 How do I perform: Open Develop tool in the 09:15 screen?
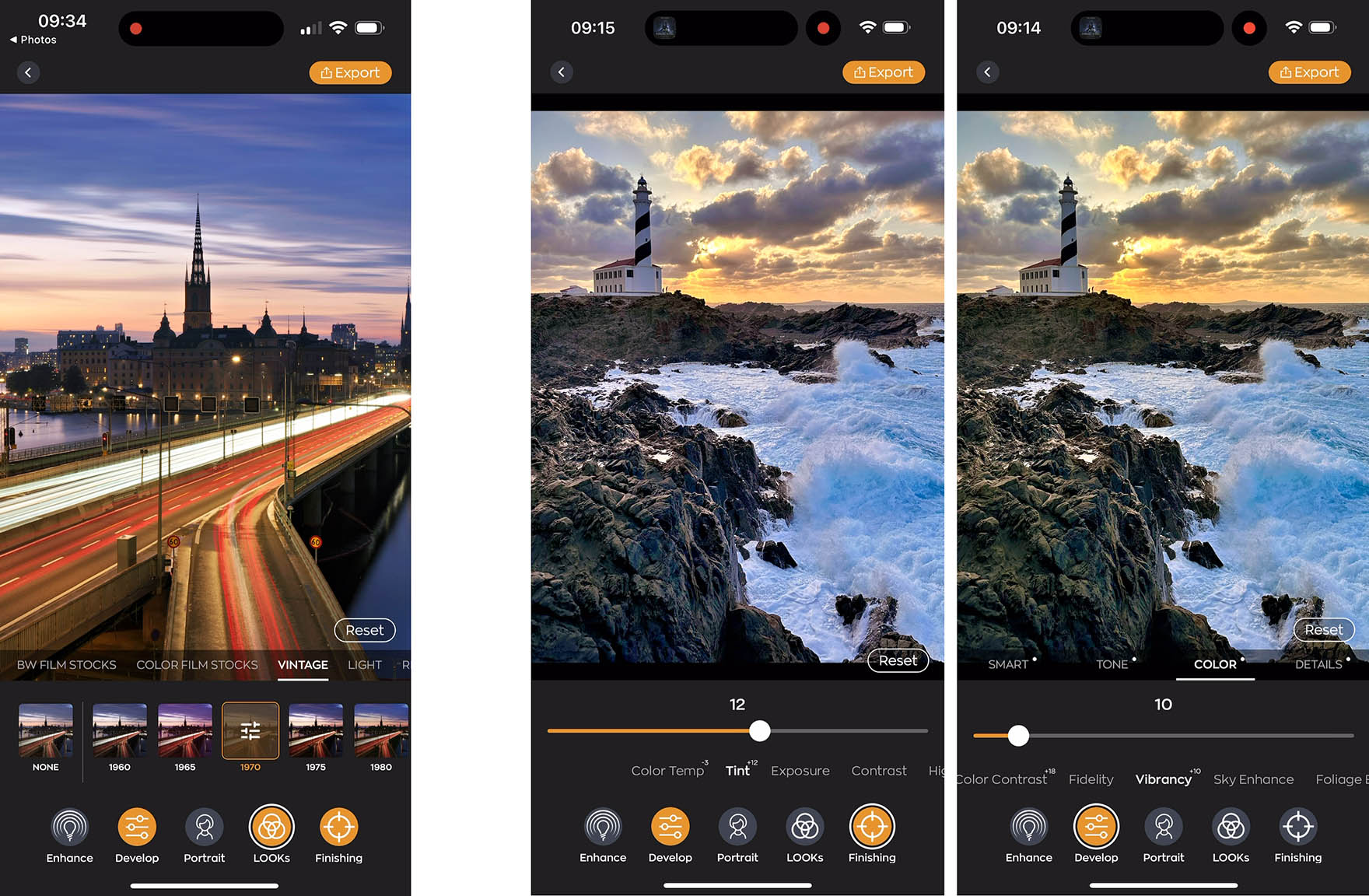point(670,827)
